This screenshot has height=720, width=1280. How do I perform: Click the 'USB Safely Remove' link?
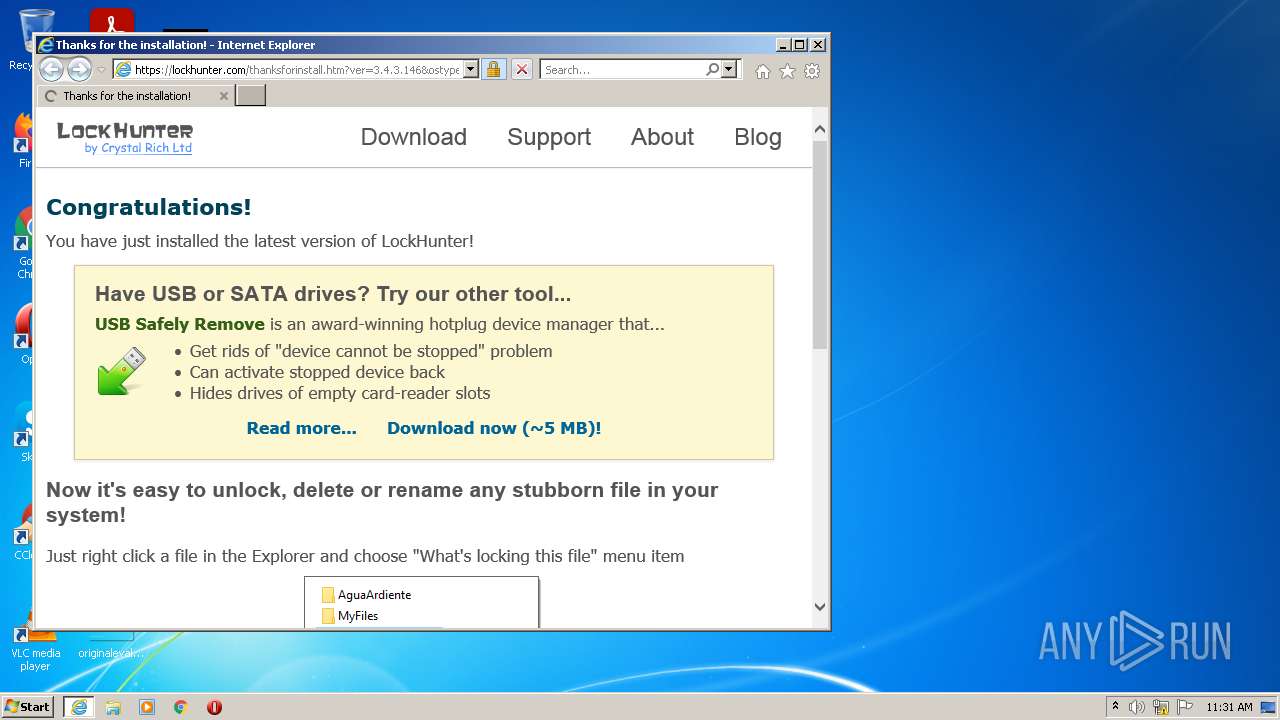click(180, 324)
